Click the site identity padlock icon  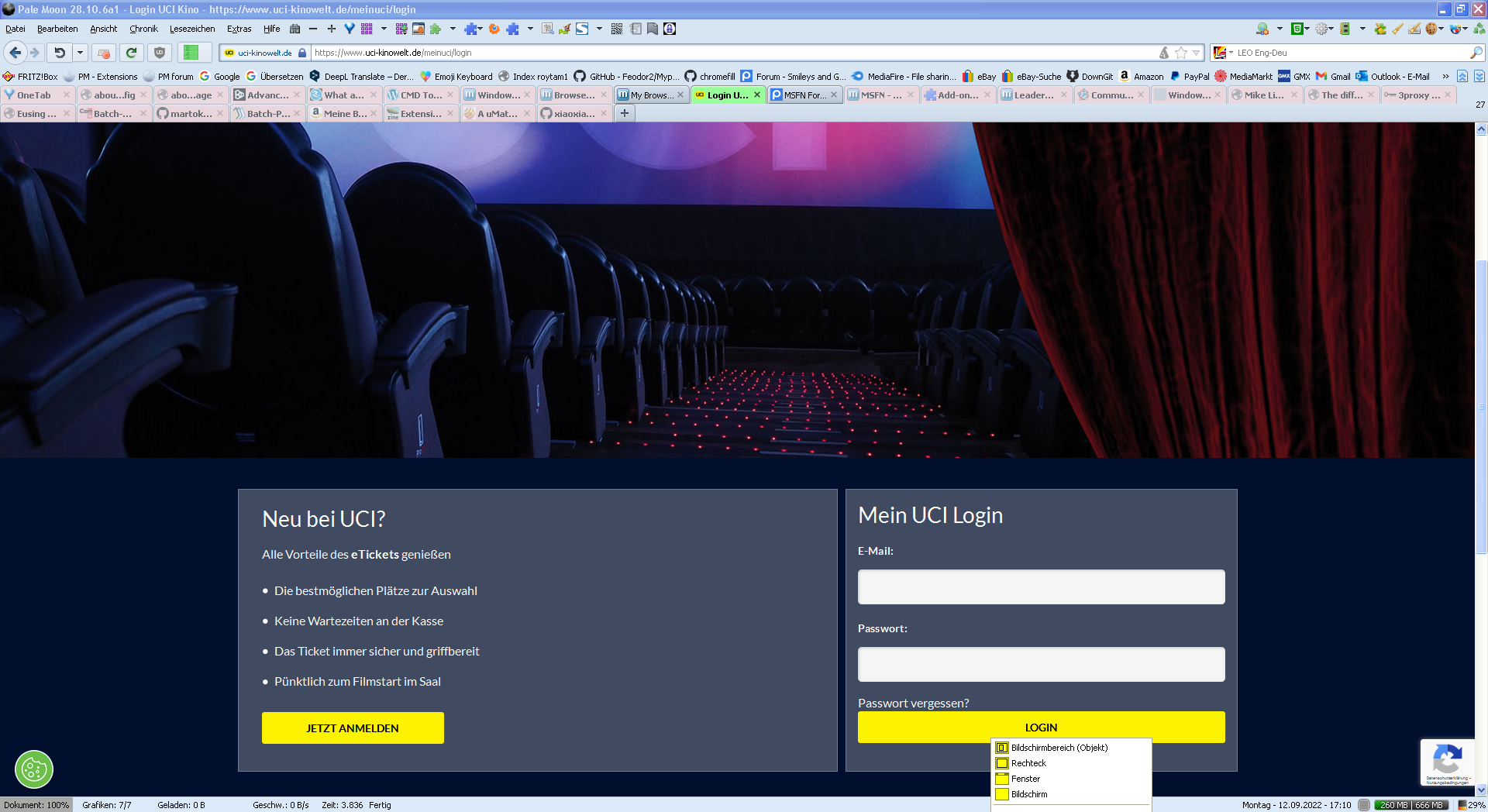pos(302,53)
